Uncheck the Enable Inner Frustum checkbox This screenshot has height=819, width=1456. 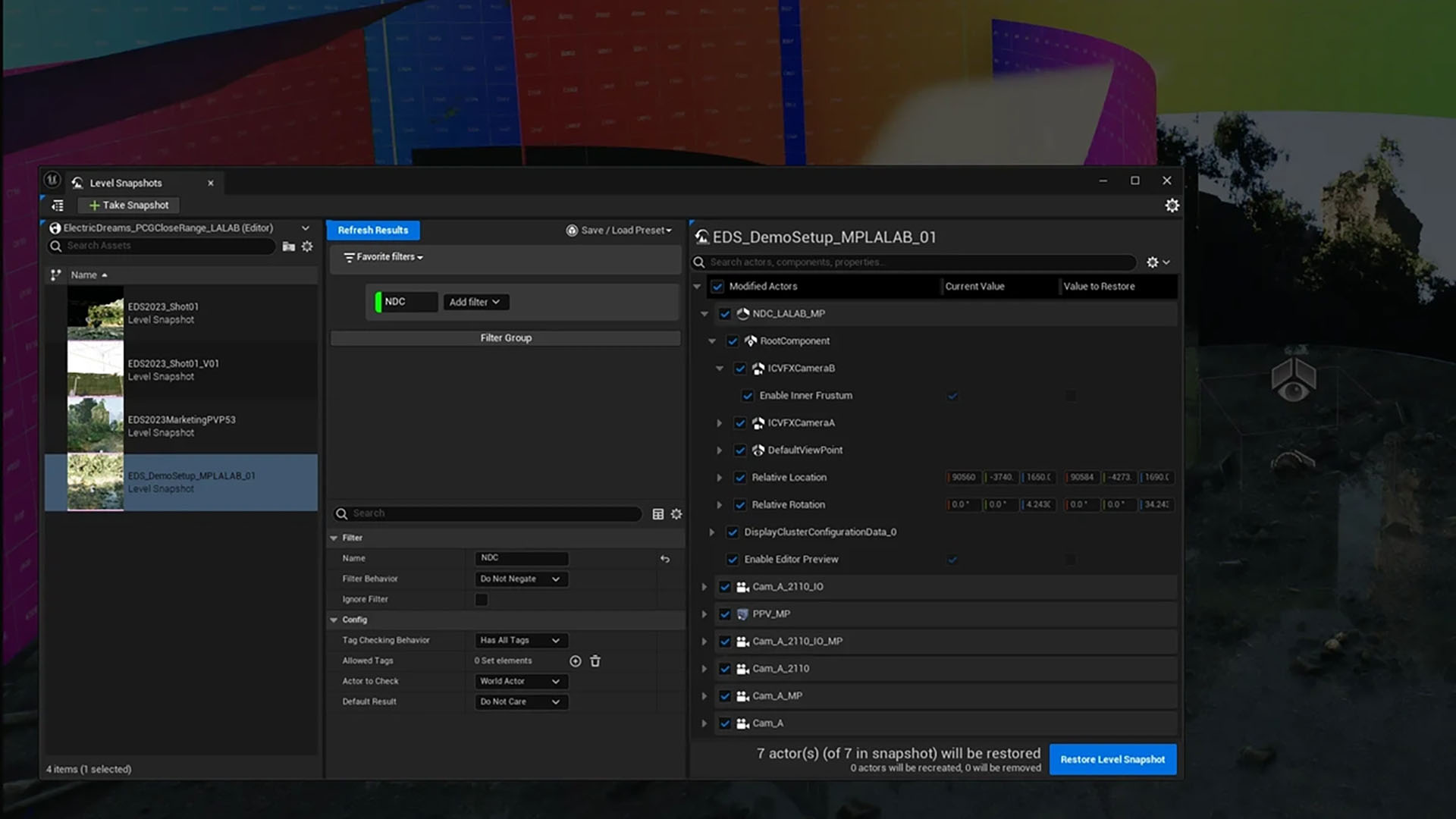click(x=748, y=396)
